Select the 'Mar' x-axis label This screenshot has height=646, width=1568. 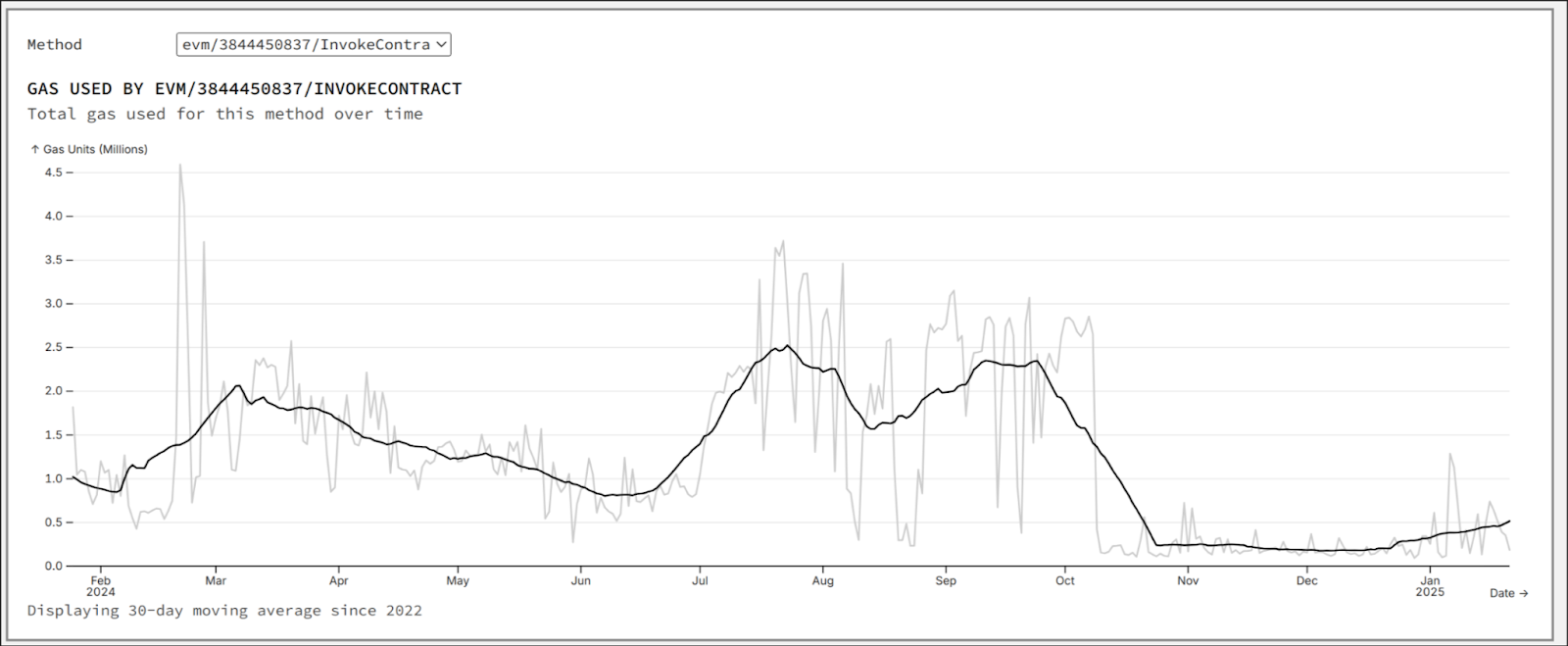click(216, 580)
